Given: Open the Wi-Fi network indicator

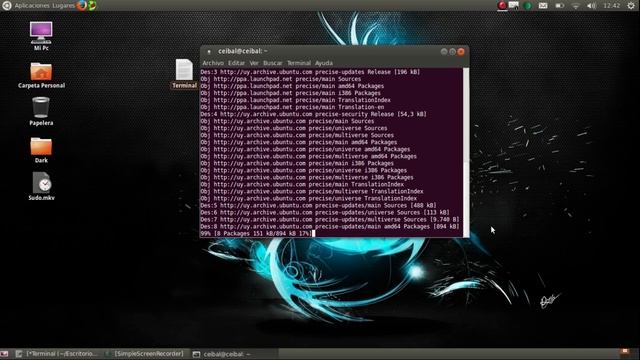Looking at the screenshot, I should [x=576, y=6].
